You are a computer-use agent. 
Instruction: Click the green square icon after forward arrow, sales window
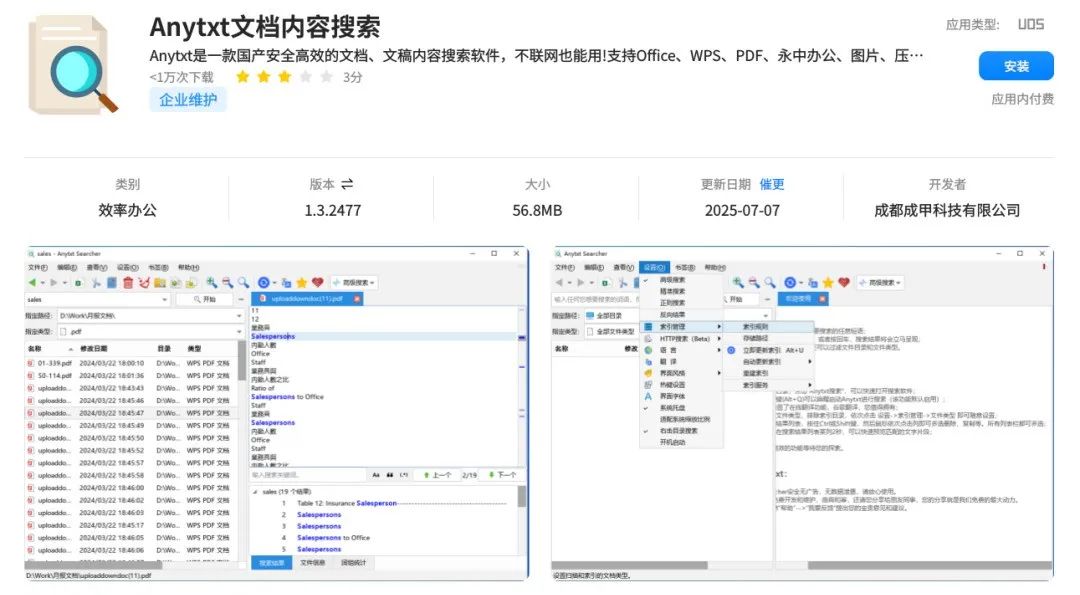coord(78,282)
